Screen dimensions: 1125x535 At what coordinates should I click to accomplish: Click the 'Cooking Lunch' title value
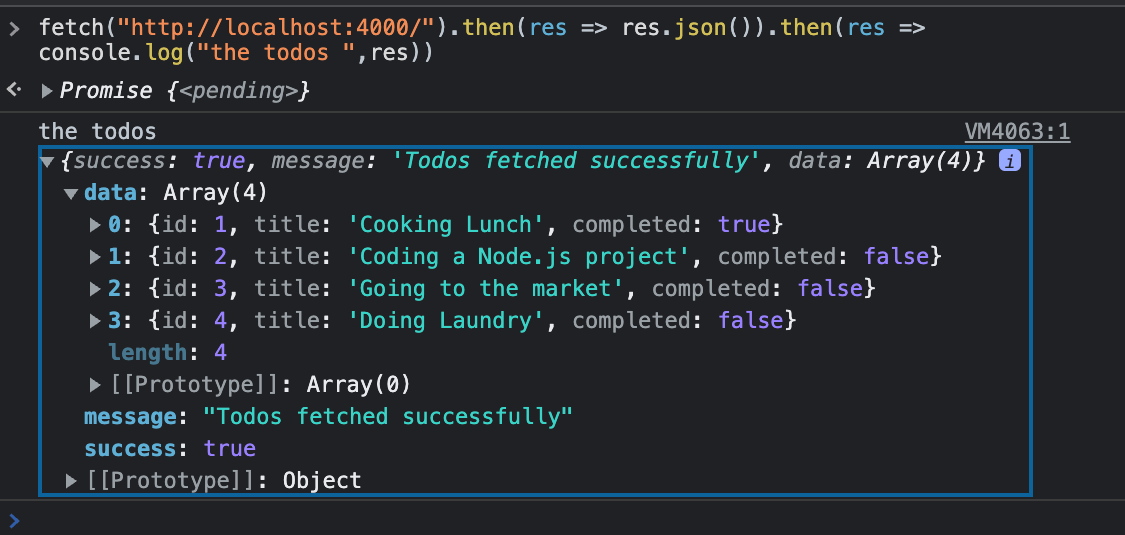[x=446, y=225]
